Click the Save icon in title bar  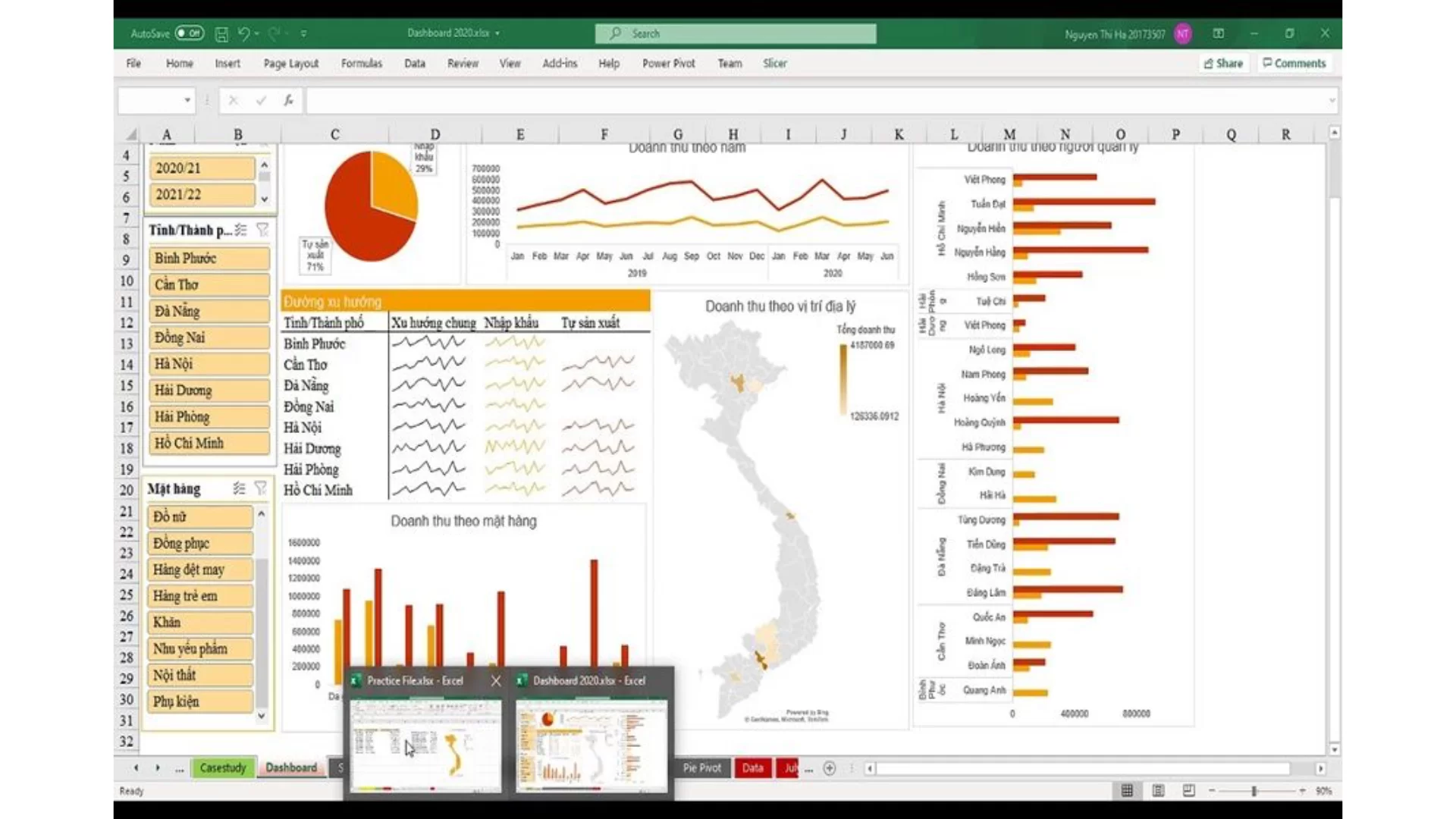(221, 33)
